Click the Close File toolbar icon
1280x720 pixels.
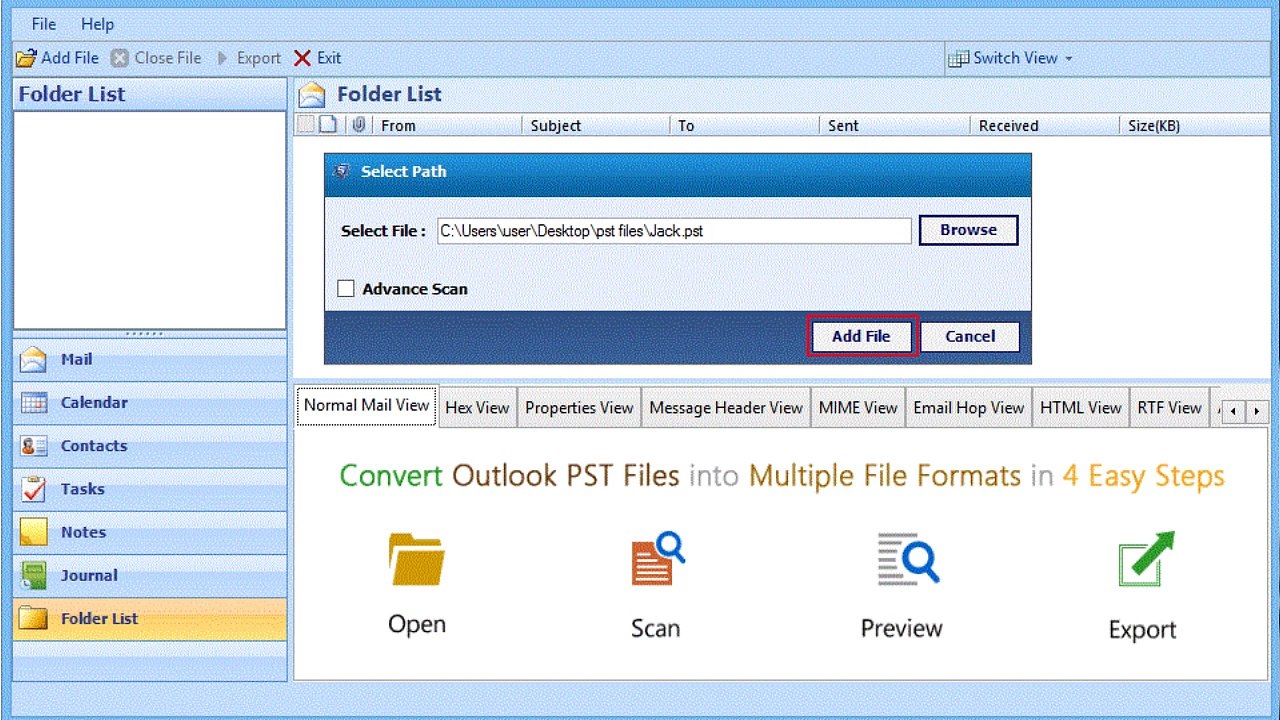coord(120,58)
